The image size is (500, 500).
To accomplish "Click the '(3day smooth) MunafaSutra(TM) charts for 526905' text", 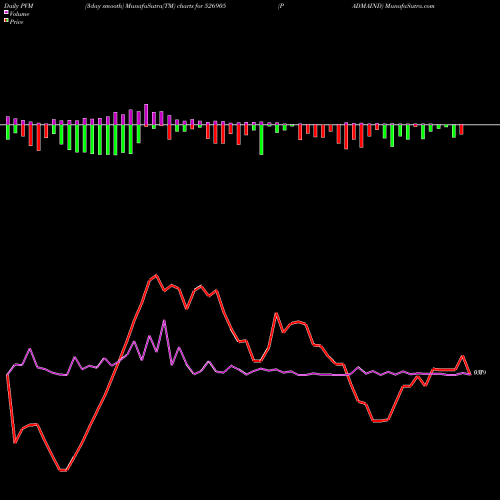I will pyautogui.click(x=156, y=6).
